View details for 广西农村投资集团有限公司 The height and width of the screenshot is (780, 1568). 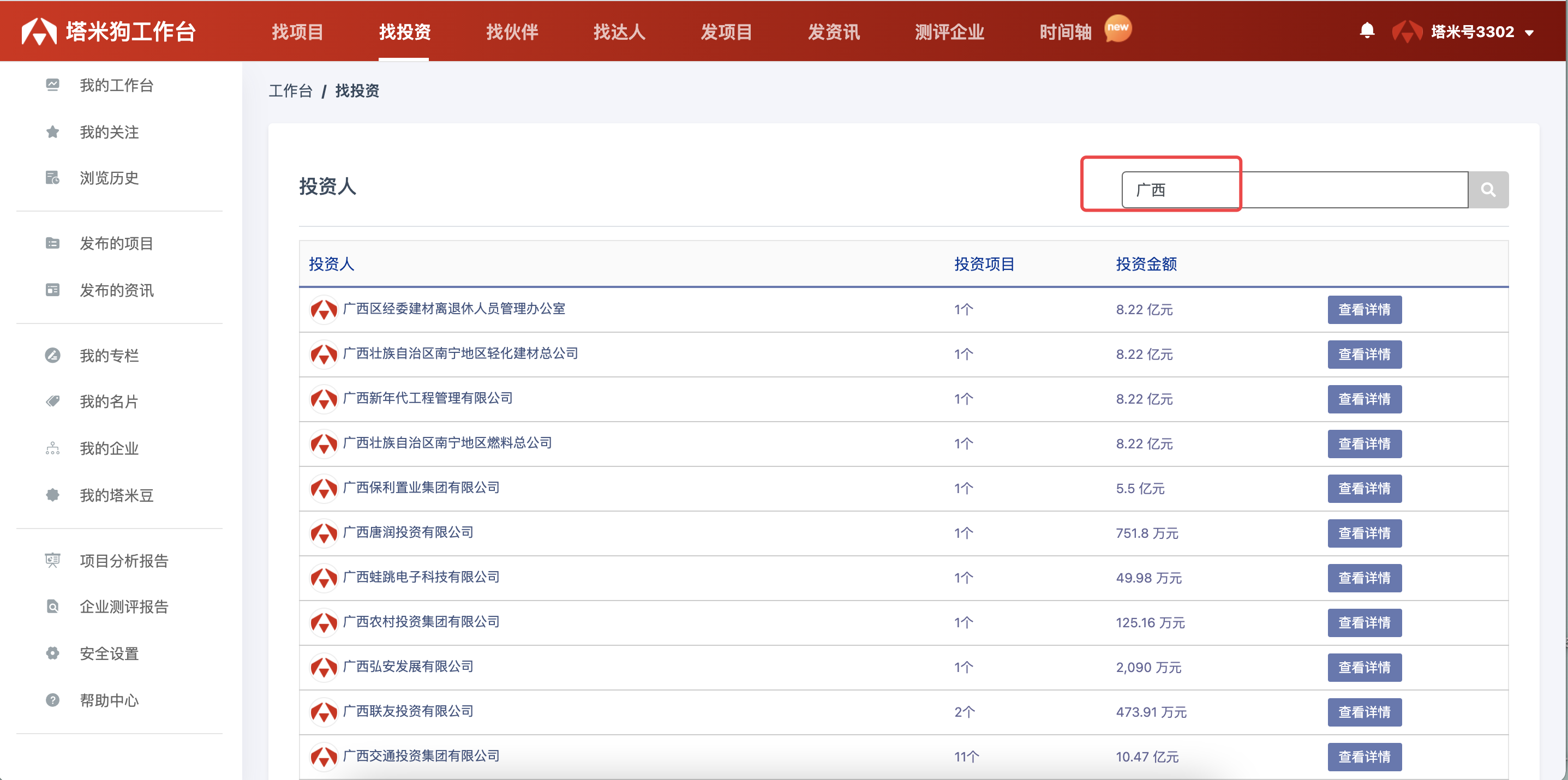[1364, 622]
